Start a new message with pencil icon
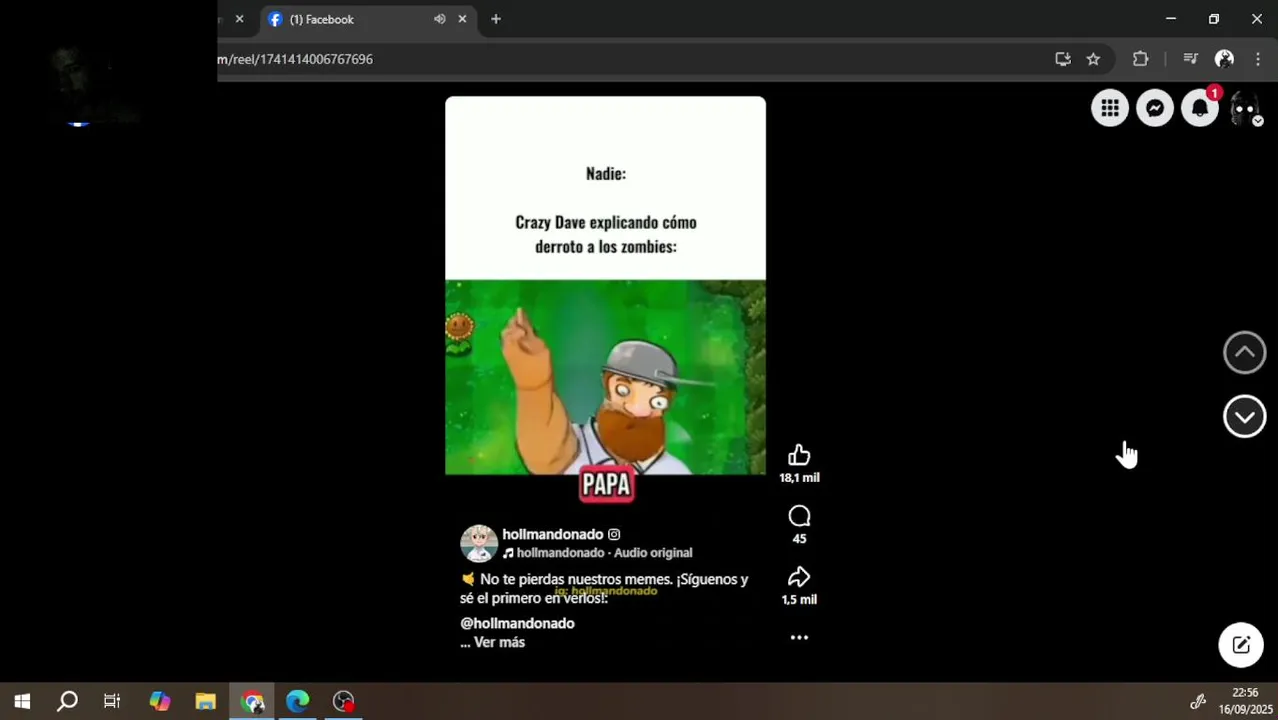This screenshot has width=1278, height=720. (1241, 645)
